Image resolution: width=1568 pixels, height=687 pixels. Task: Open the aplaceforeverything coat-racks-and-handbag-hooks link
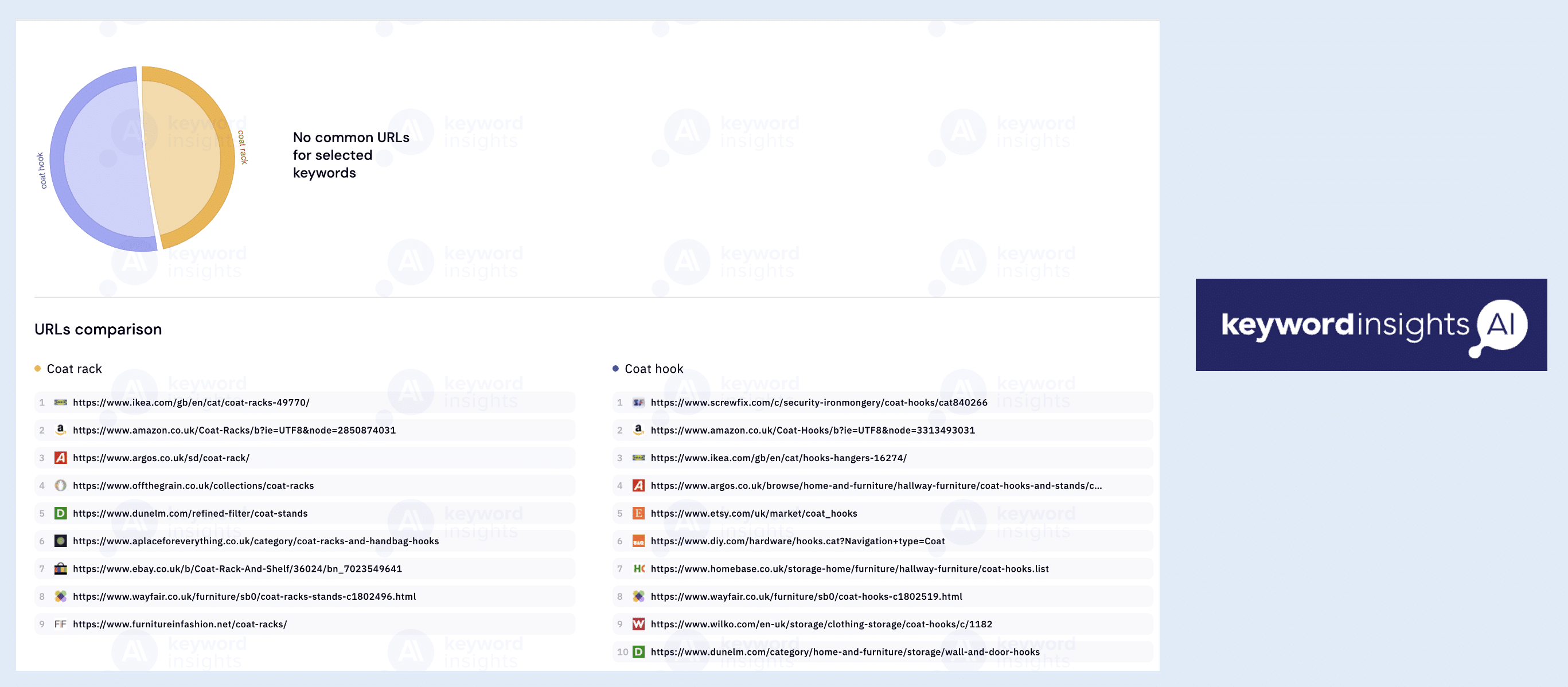coord(256,540)
